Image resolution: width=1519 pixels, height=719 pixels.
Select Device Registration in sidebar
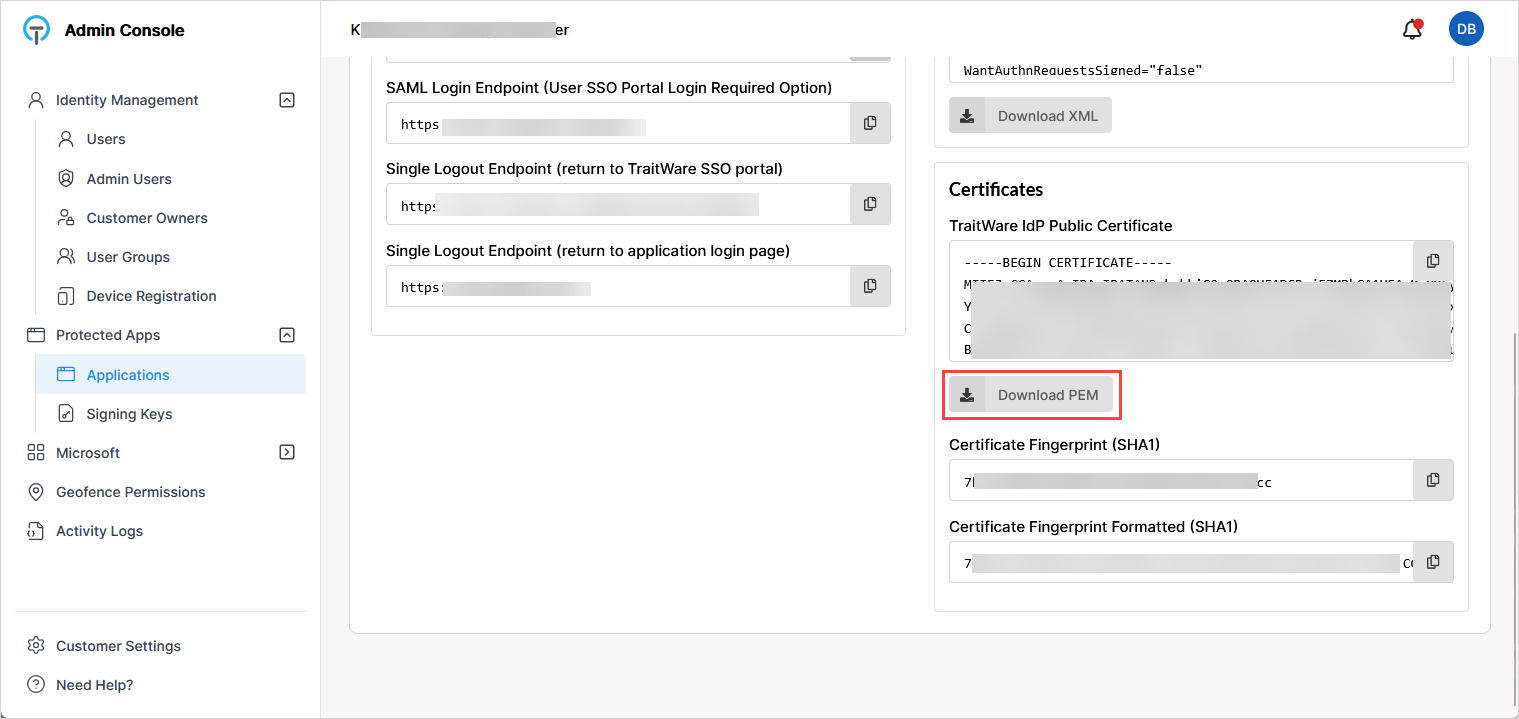tap(151, 296)
